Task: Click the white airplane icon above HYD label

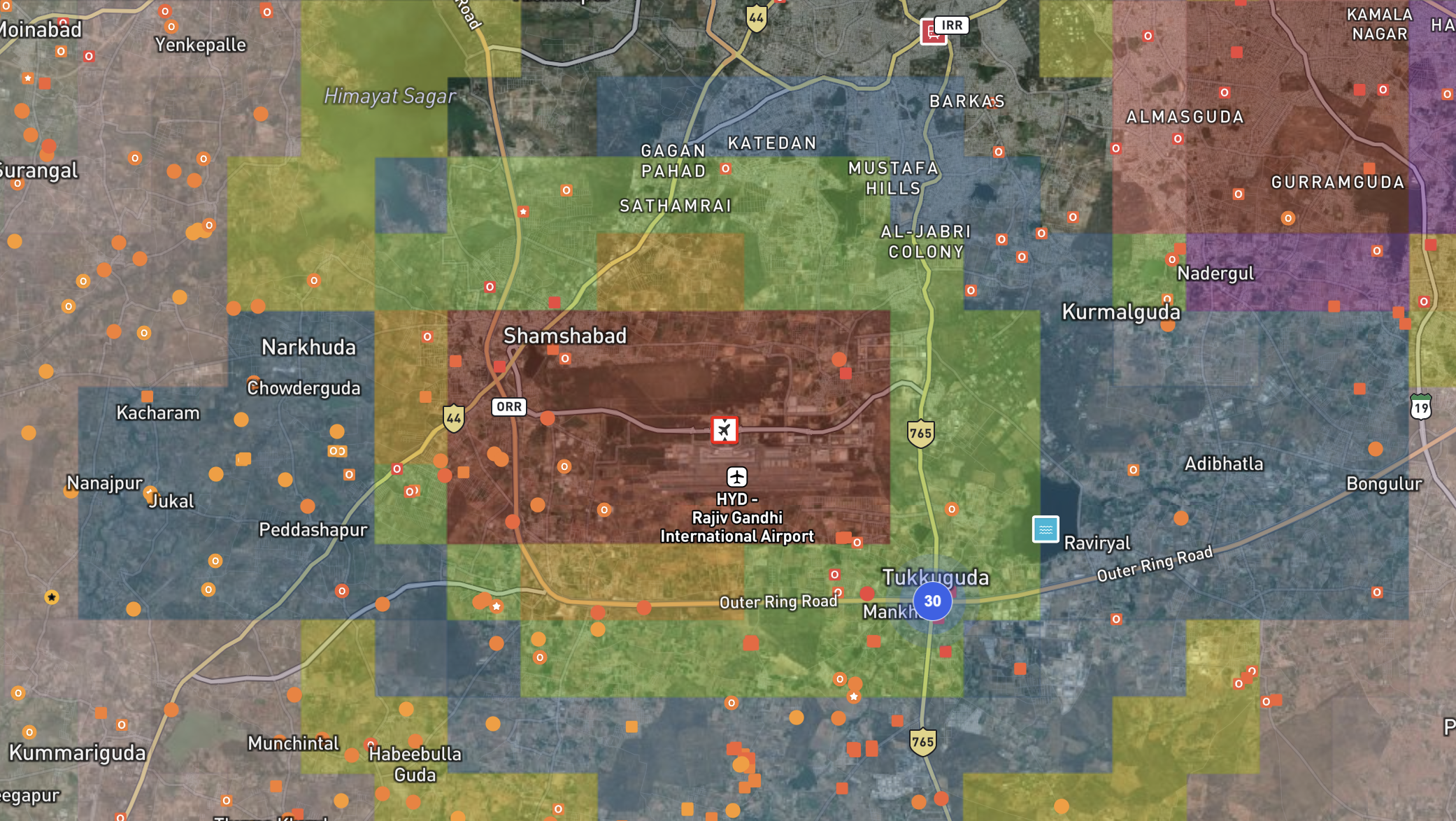Action: (736, 477)
